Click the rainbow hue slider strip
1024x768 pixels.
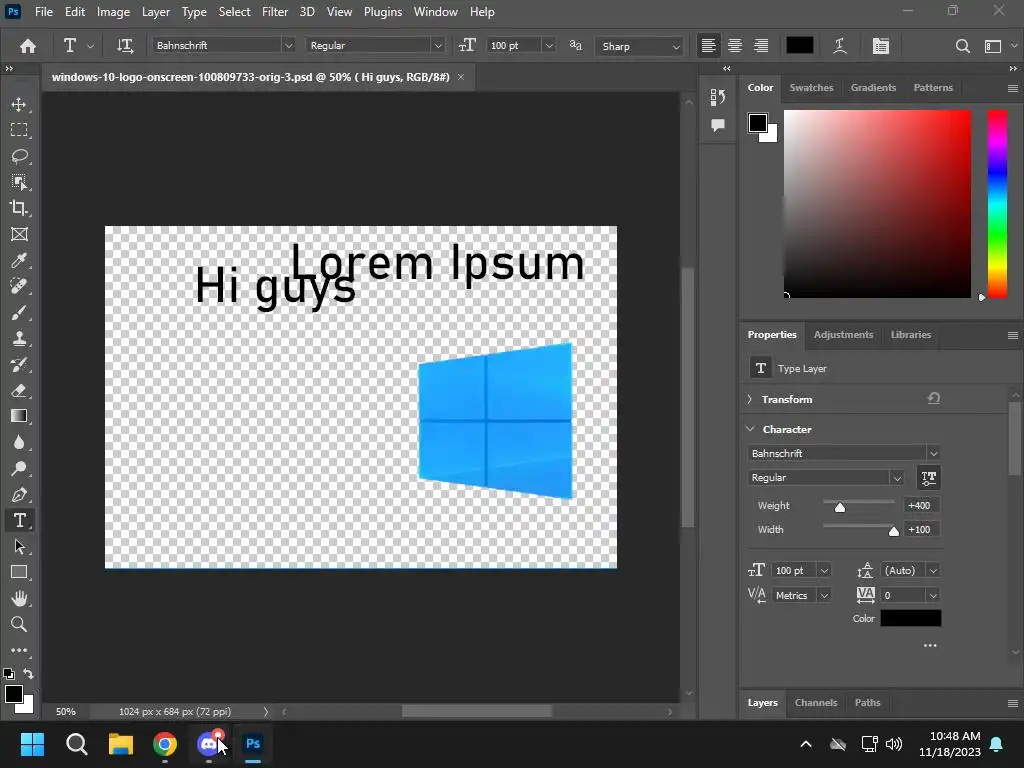click(997, 204)
